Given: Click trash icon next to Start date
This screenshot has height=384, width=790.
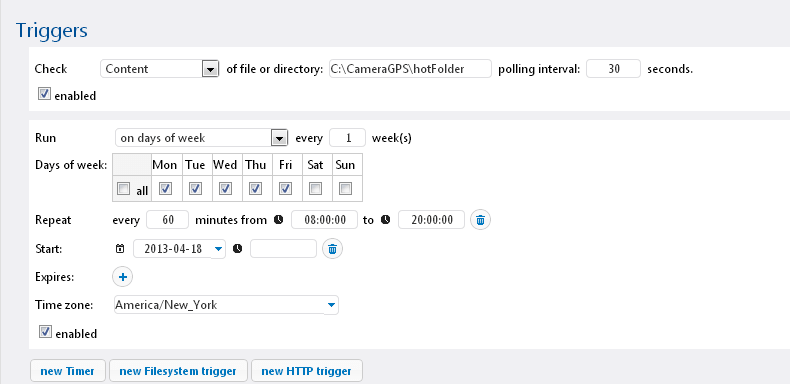Looking at the screenshot, I should coord(333,249).
